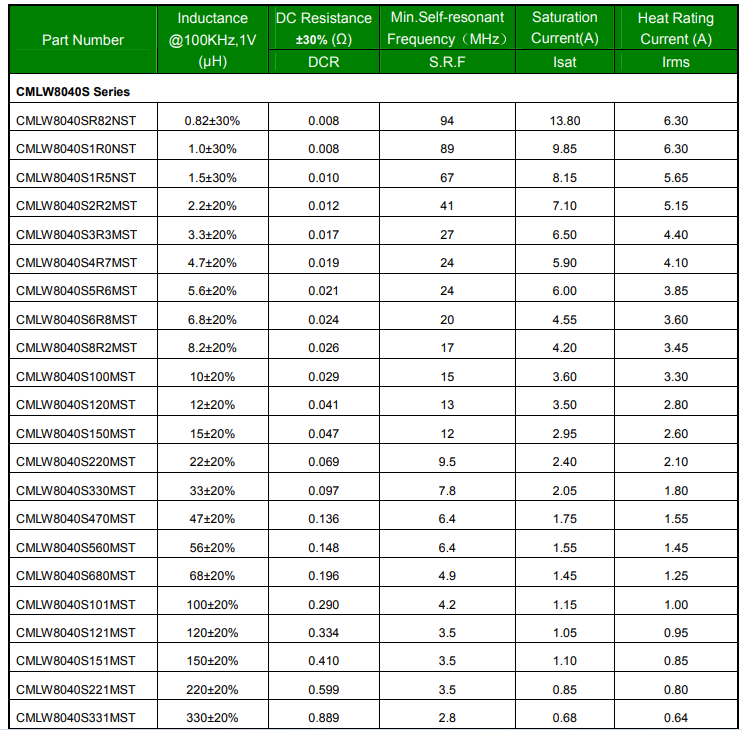
Task: Select DCR value 0.017
Action: [x=324, y=235]
